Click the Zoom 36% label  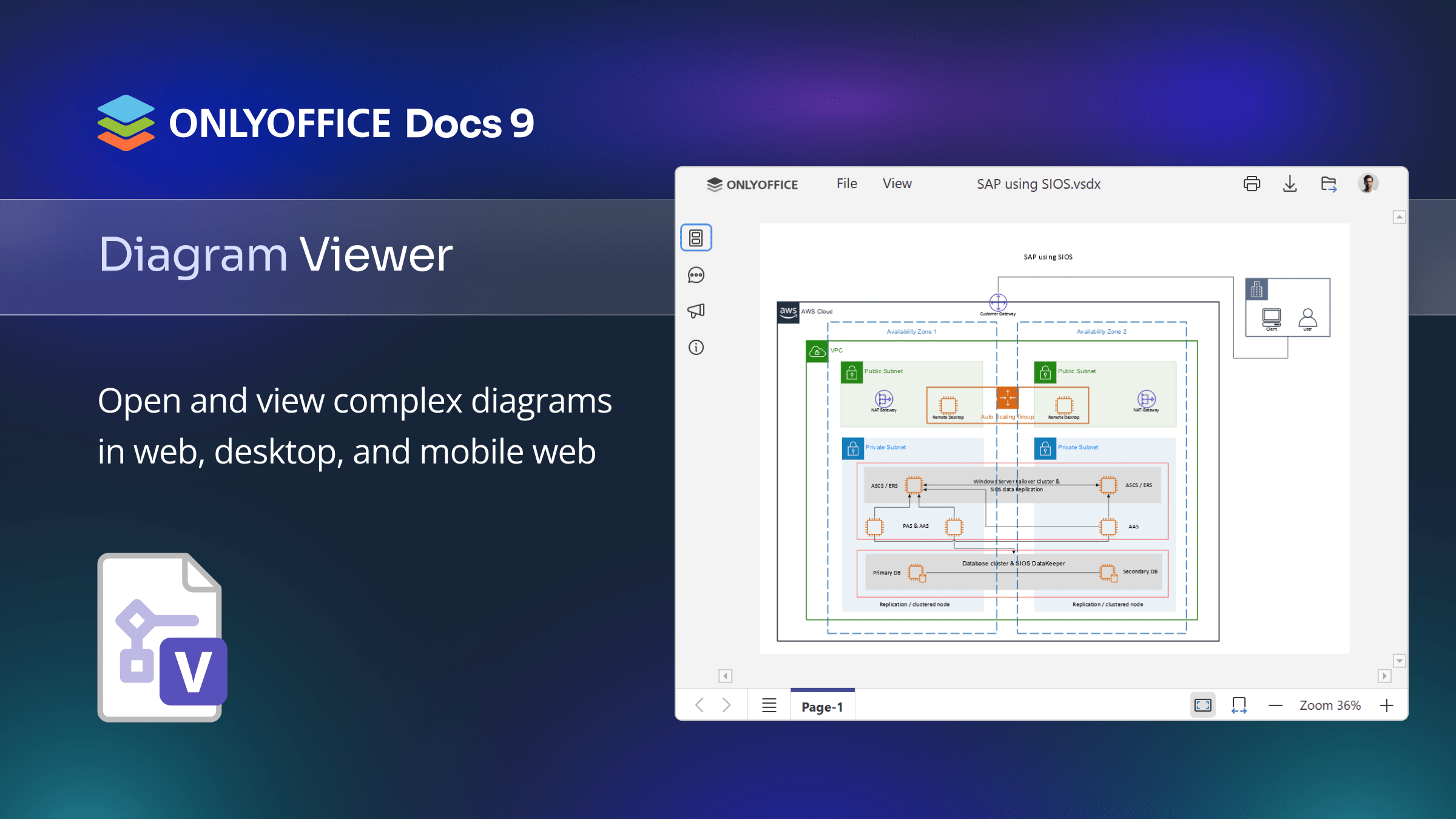[x=1330, y=706]
